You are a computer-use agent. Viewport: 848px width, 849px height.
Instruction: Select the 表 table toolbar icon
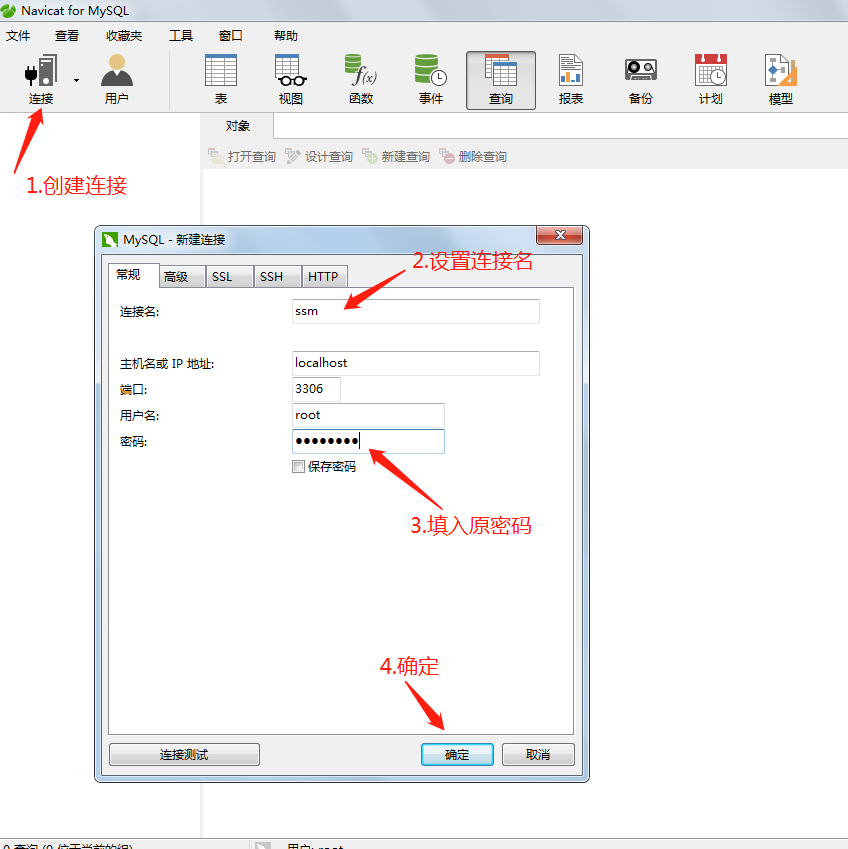tap(221, 79)
